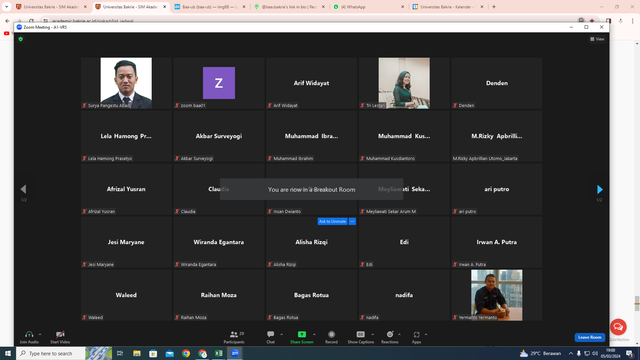Viewport: 640px width, 360px height.
Task: Click the Bagas Rotua participant tile
Action: pos(311,295)
